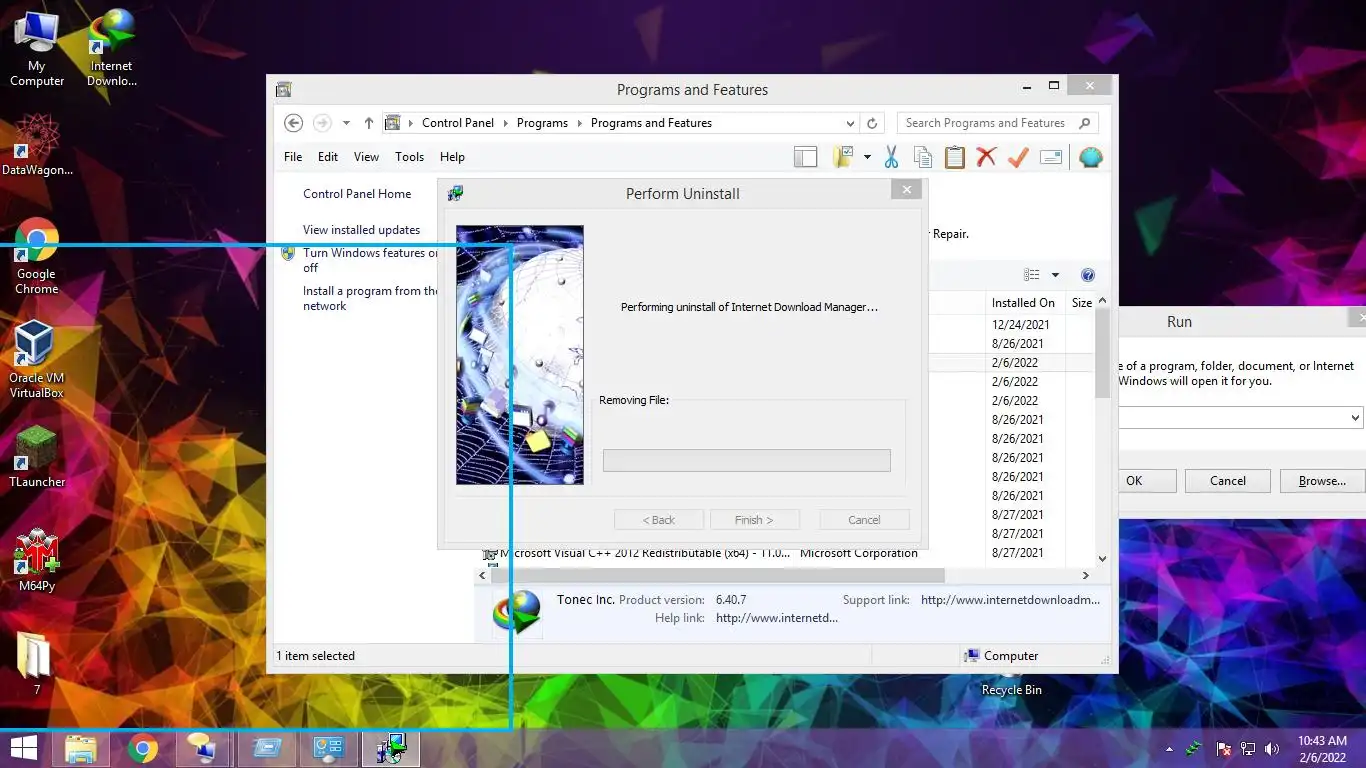Viewport: 1366px width, 768px height.
Task: Open the File menu
Action: coord(293,157)
